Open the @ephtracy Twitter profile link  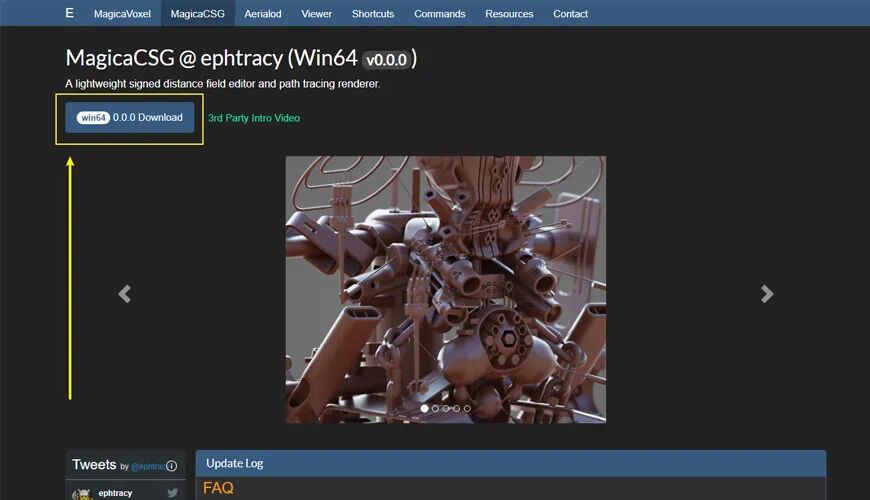(x=148, y=467)
